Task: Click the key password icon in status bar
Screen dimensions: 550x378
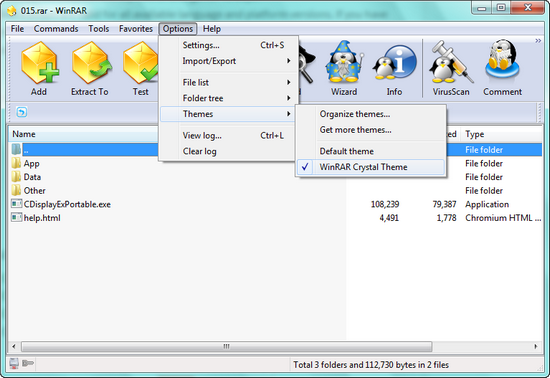Action: (28, 363)
